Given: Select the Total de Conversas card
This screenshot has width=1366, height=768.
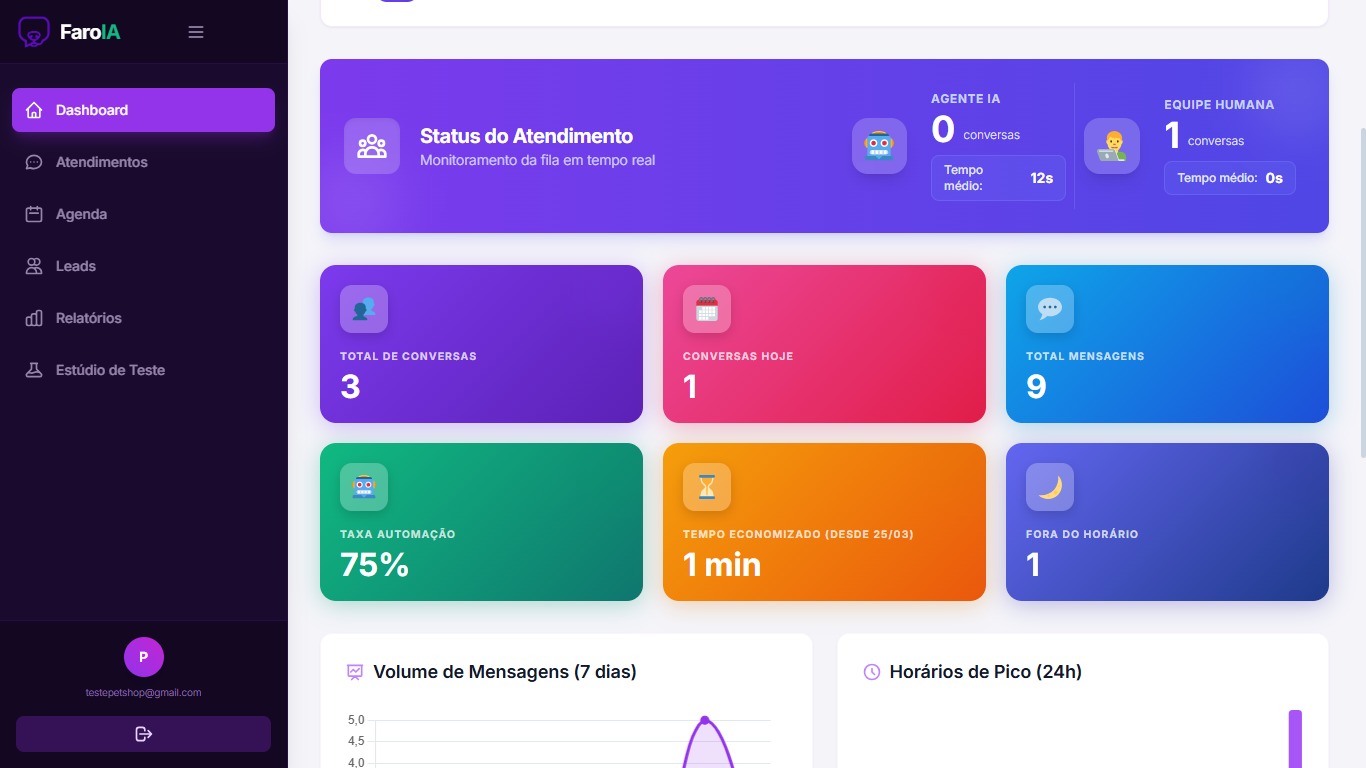Looking at the screenshot, I should click(x=481, y=344).
